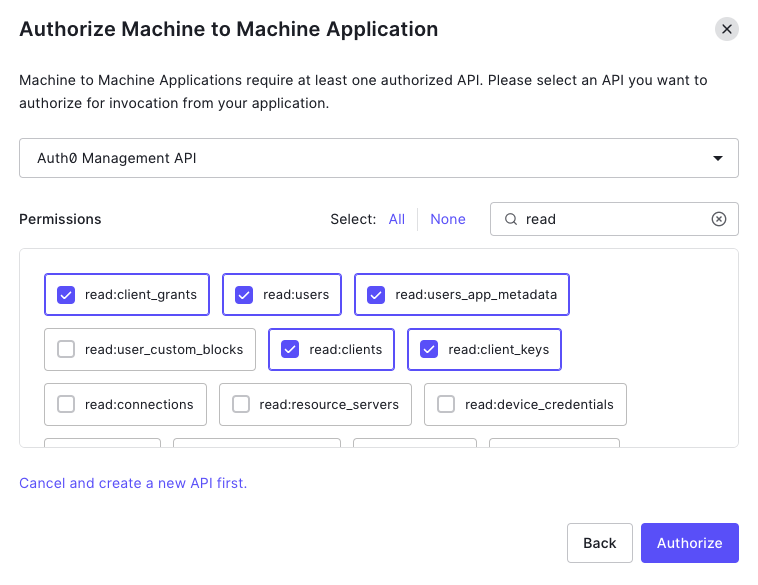Select None permissions link
This screenshot has width=758, height=585.
point(448,219)
